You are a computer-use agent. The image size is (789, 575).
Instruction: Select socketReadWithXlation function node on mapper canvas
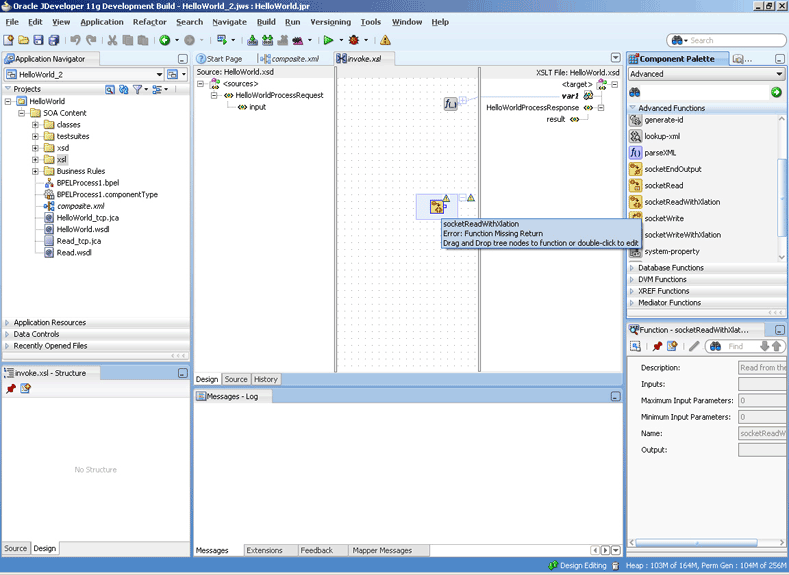(x=437, y=207)
